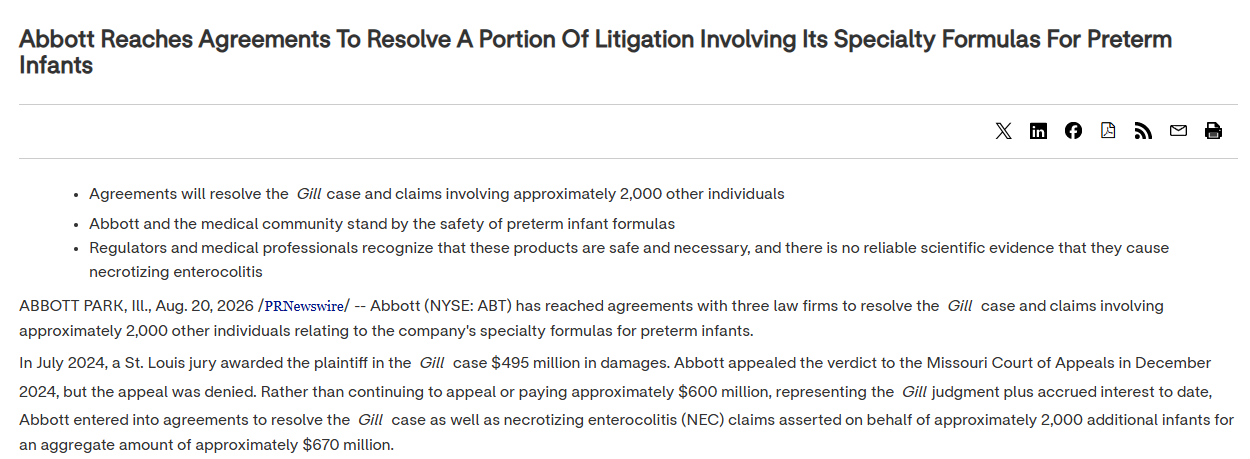Open the RSS feed icon

[x=1143, y=131]
